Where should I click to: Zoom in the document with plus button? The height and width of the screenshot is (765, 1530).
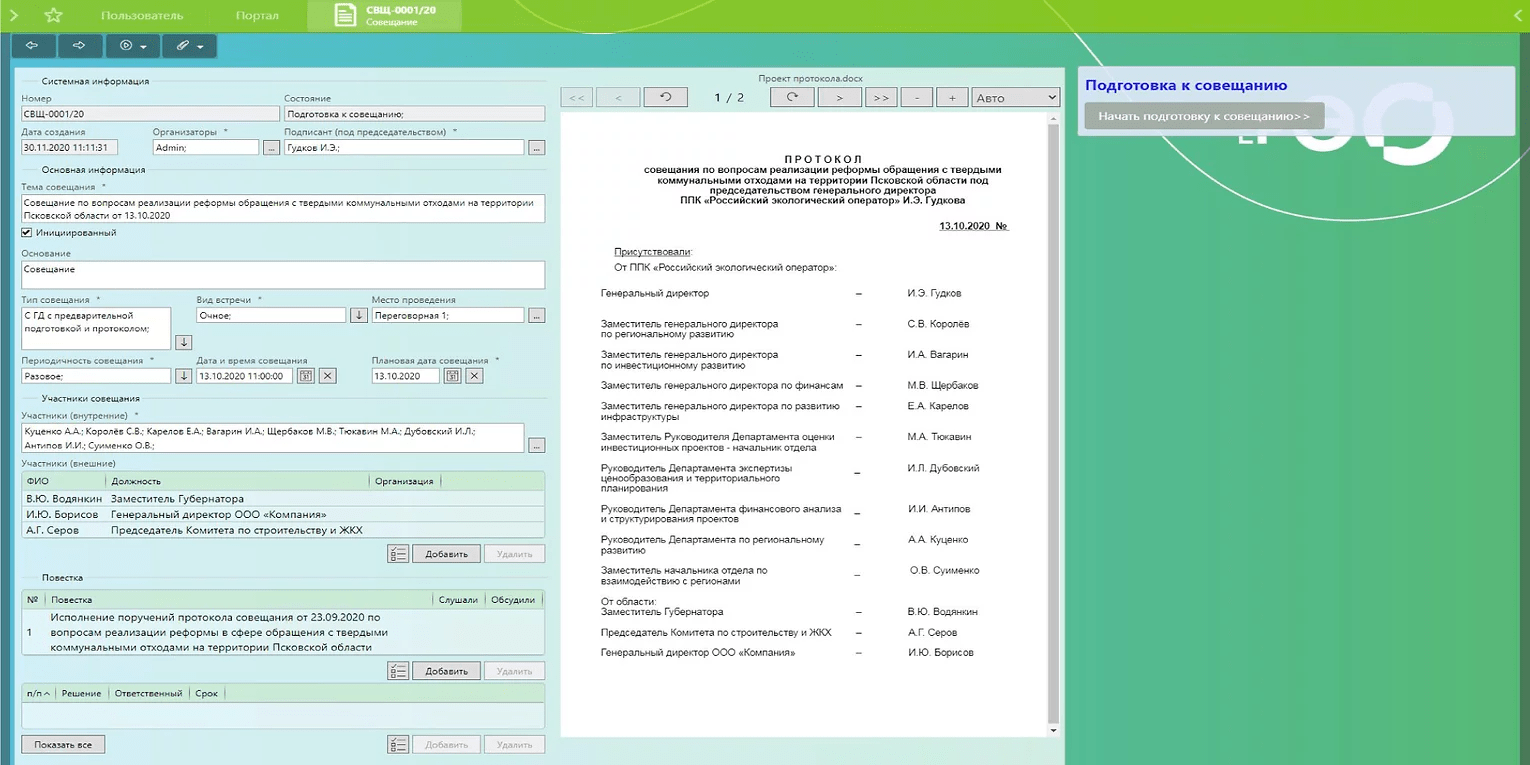[x=952, y=97]
